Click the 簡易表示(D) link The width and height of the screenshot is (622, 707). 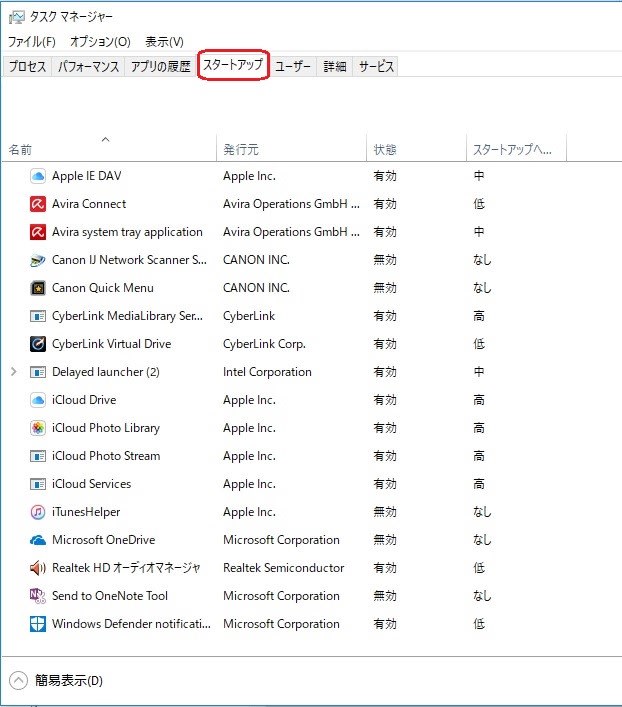click(69, 680)
